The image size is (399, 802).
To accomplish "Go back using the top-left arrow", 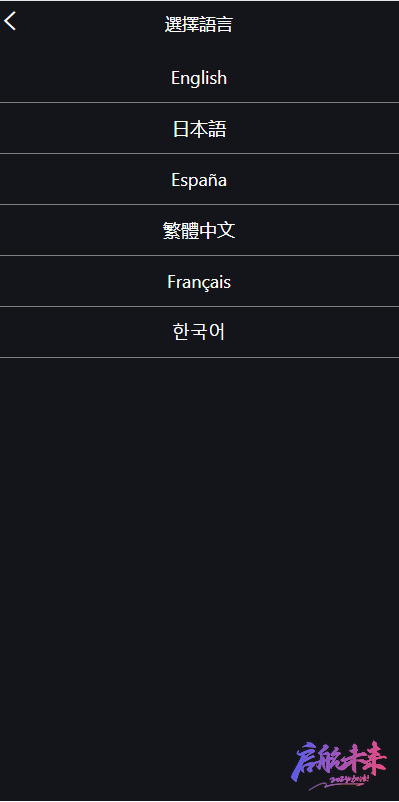I will [x=10, y=21].
